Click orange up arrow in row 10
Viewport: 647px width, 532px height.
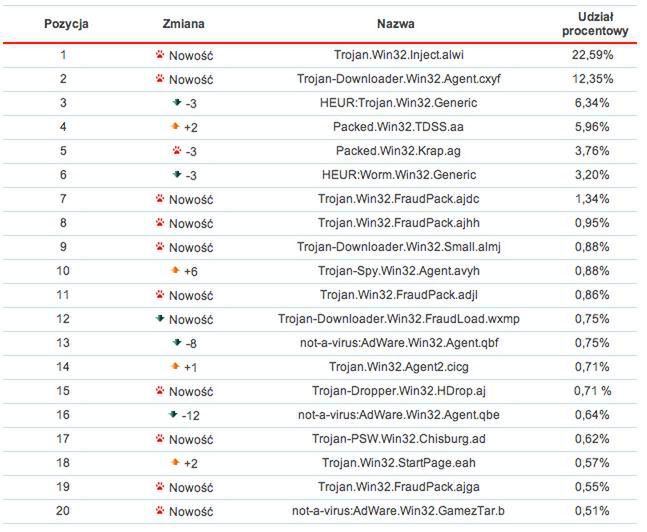coord(176,271)
